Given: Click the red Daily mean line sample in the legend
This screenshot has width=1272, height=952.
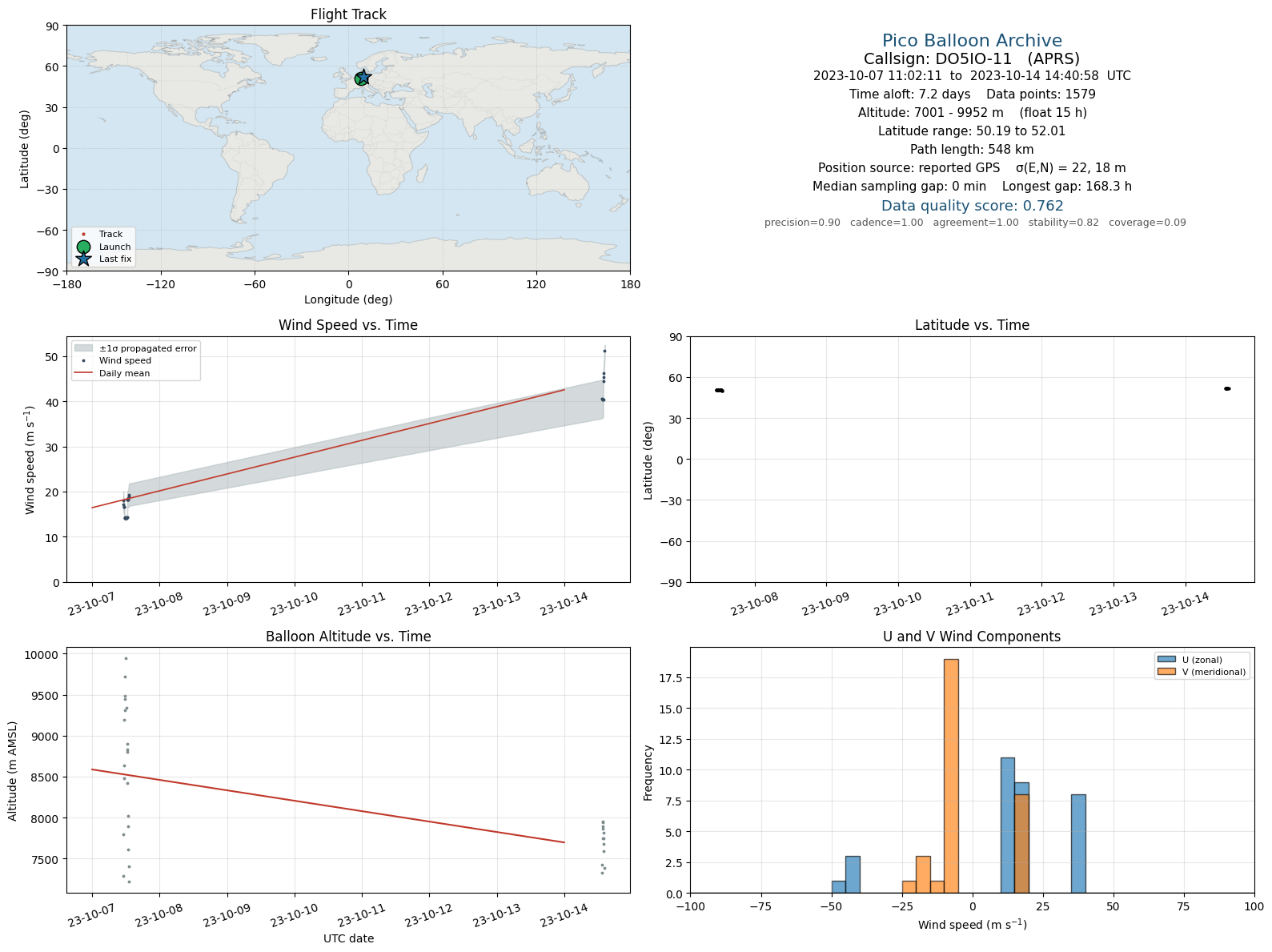Looking at the screenshot, I should (x=84, y=373).
